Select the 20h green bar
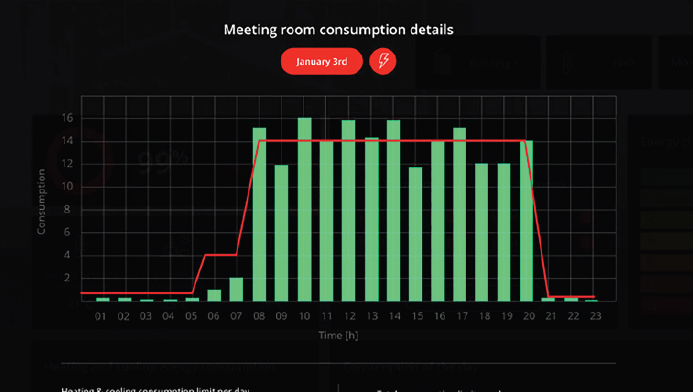Image resolution: width=693 pixels, height=392 pixels. (526, 221)
